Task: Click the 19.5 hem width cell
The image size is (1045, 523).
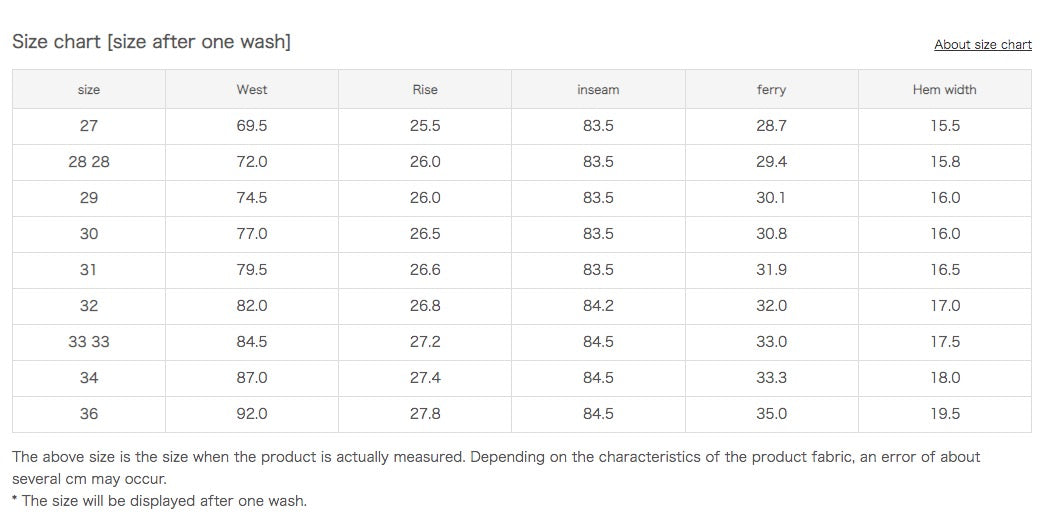Action: 944,414
